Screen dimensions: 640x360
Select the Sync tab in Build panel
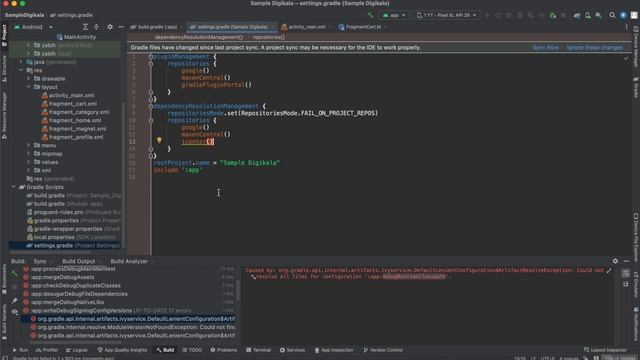click(40, 261)
